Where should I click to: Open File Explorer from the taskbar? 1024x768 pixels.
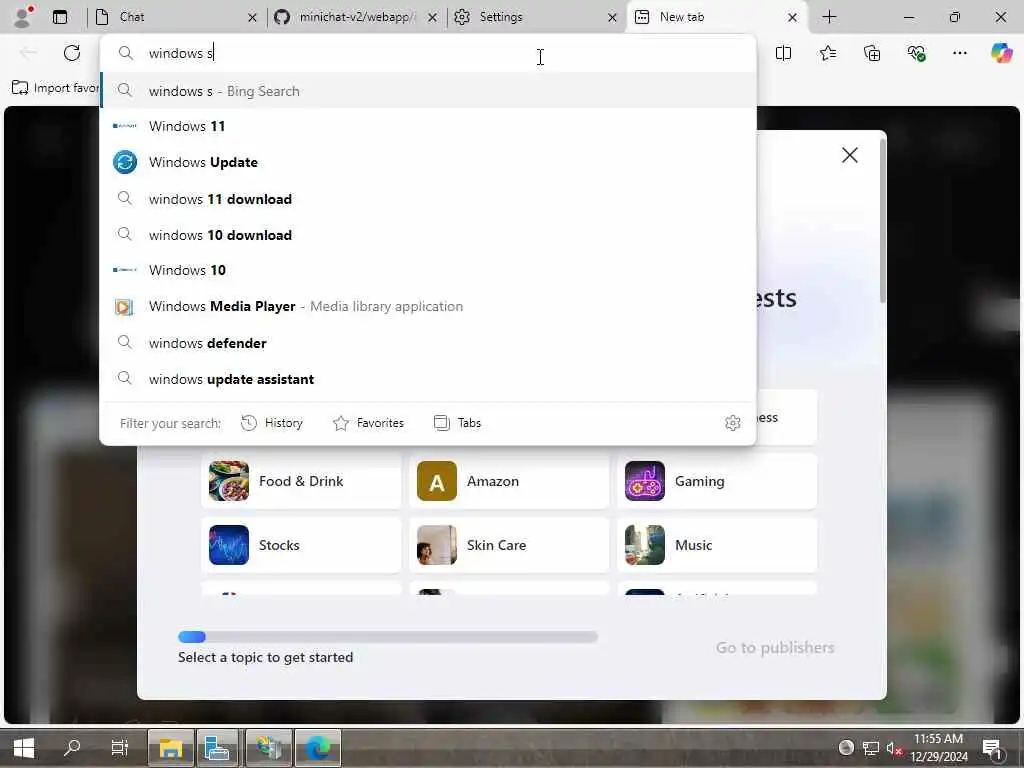tap(170, 748)
